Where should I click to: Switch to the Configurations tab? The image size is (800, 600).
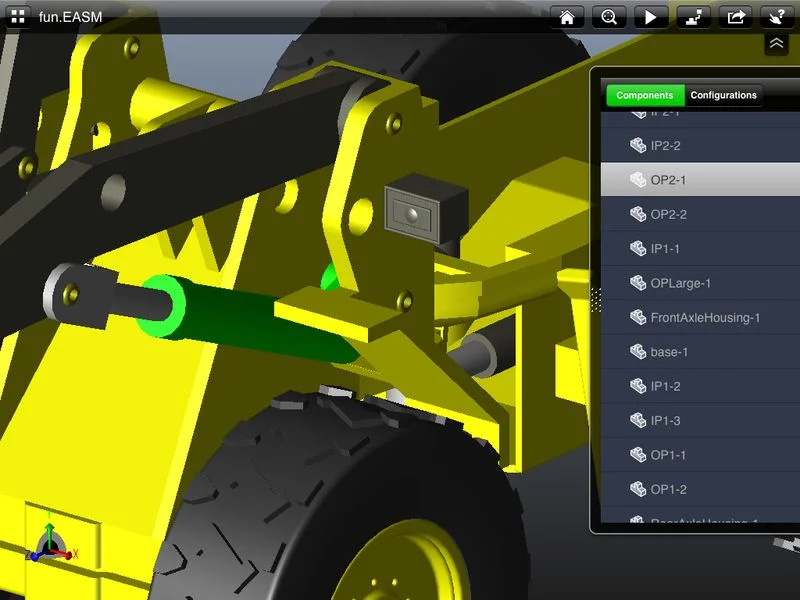pyautogui.click(x=723, y=95)
